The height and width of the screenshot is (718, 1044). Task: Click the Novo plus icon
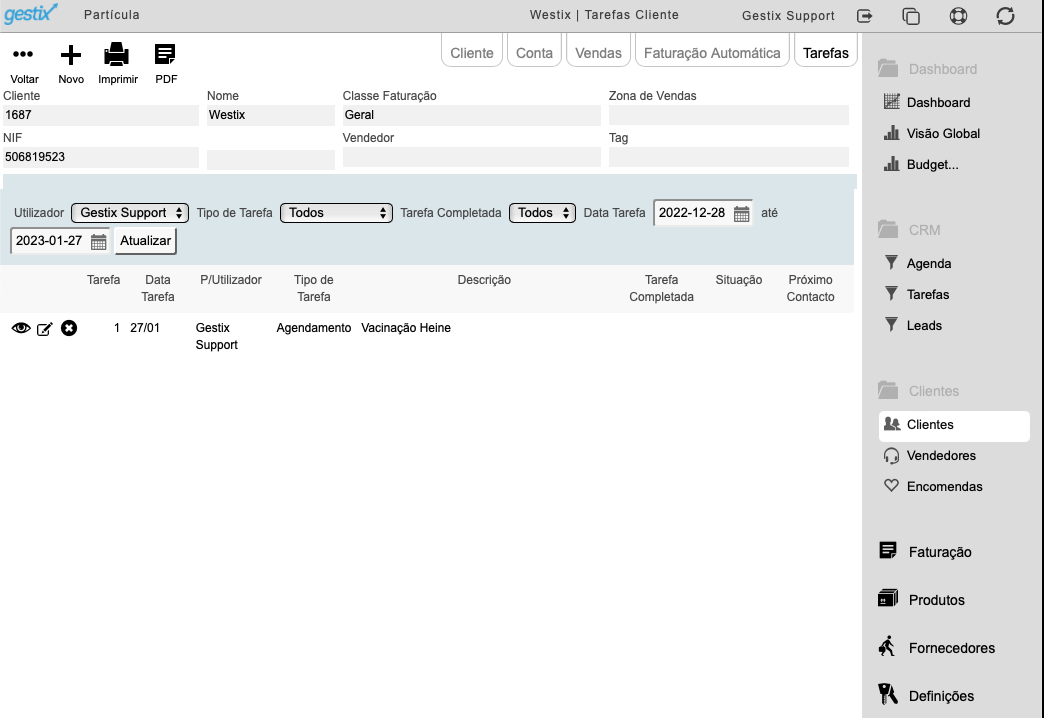tap(71, 55)
